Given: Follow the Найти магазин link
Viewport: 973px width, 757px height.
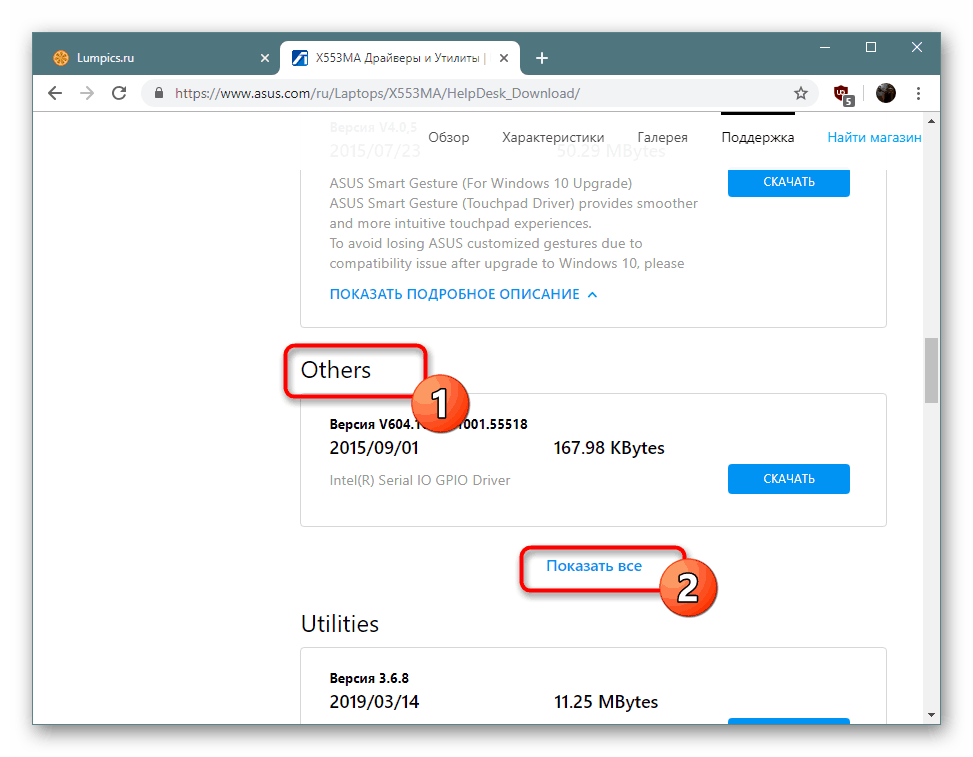Looking at the screenshot, I should pos(874,137).
